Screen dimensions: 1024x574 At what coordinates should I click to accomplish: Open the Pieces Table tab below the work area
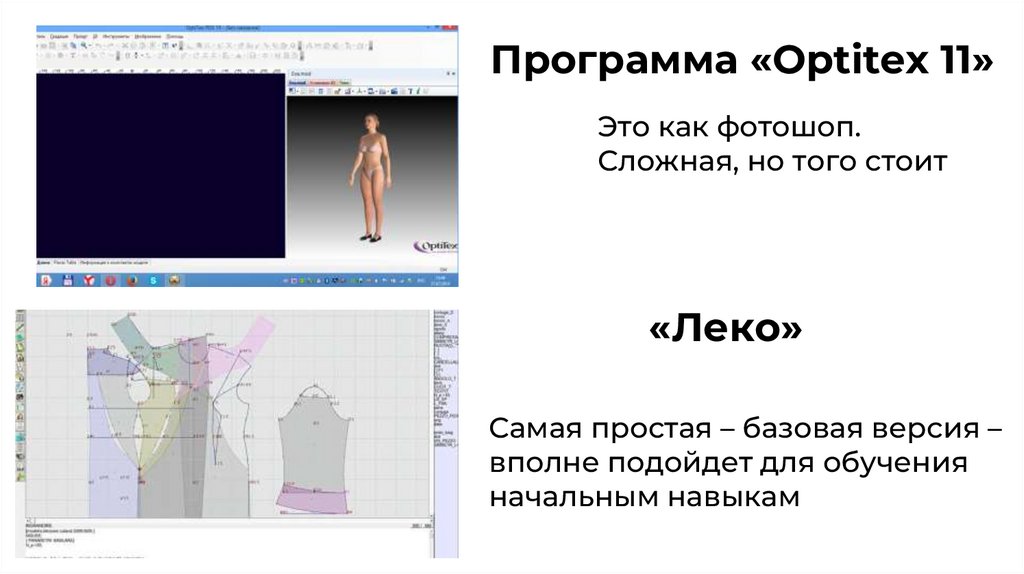pos(65,263)
